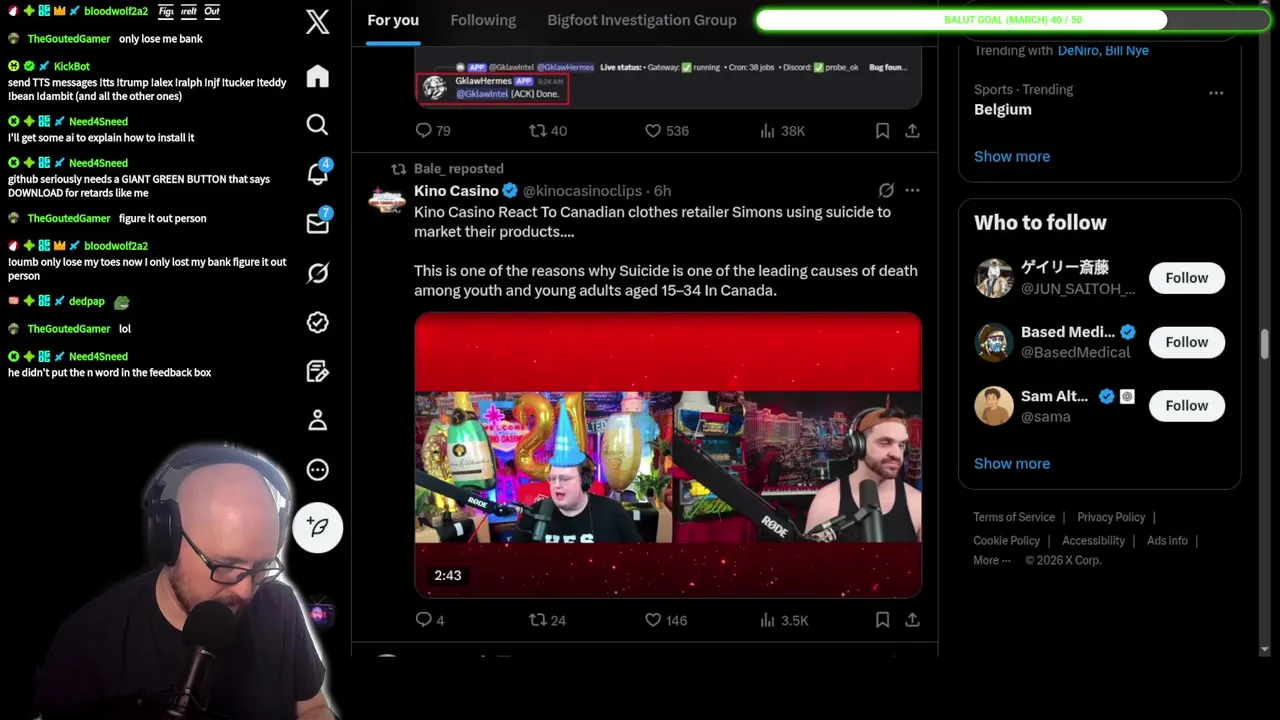Share the Kino Casino post
The height and width of the screenshot is (720, 1280).
tap(912, 620)
